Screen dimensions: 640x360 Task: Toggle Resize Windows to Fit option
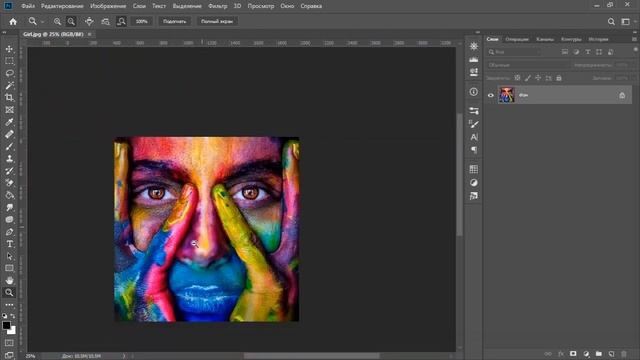[89, 22]
